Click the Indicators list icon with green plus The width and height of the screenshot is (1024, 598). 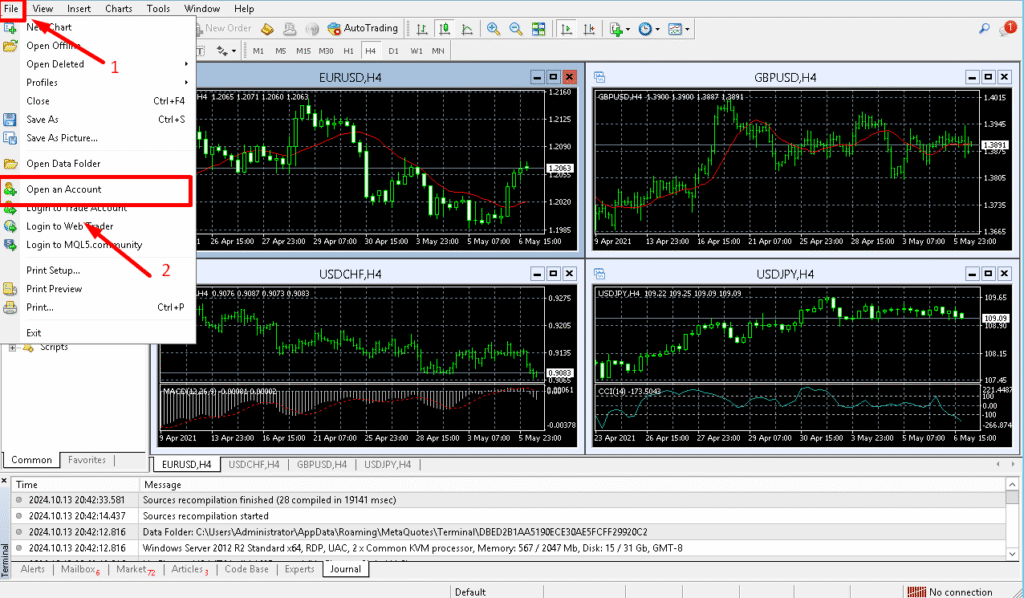click(x=615, y=29)
